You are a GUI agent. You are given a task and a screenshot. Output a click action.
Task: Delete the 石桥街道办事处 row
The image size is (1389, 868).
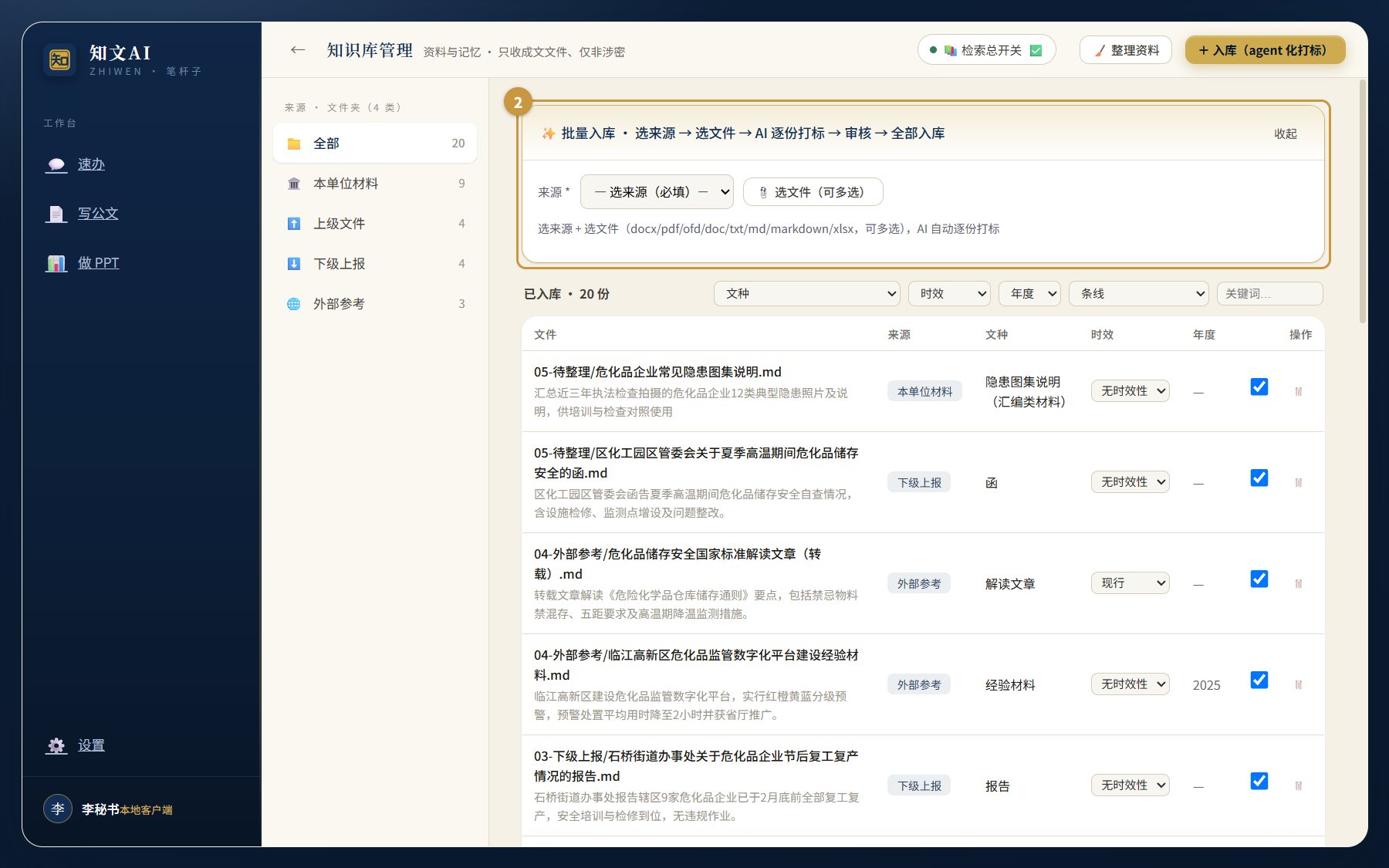1299,785
